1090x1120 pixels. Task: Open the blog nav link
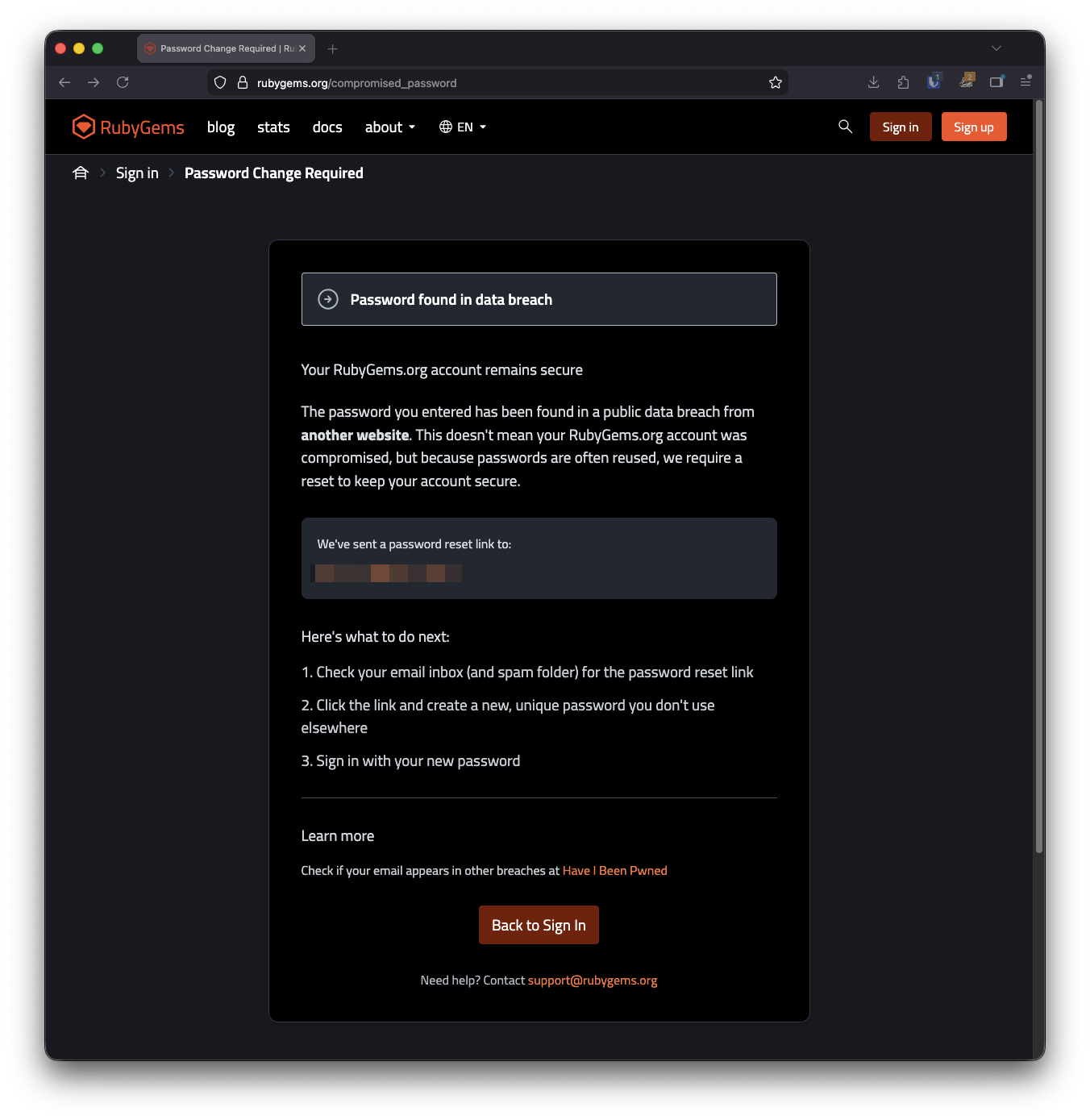pos(221,127)
